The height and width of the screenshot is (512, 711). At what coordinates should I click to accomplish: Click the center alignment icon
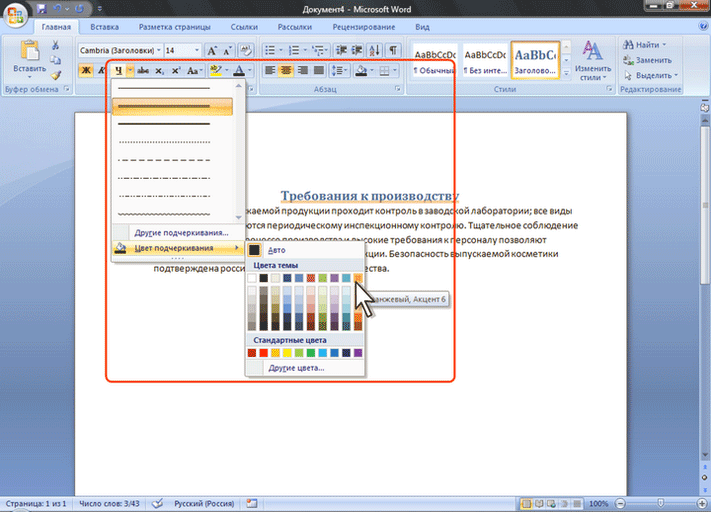click(286, 70)
